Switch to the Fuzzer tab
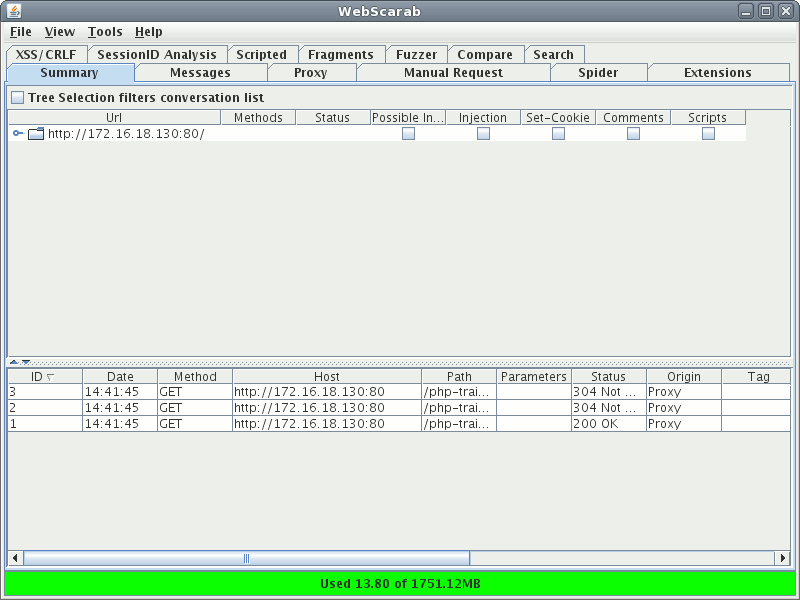This screenshot has width=800, height=600. (416, 53)
